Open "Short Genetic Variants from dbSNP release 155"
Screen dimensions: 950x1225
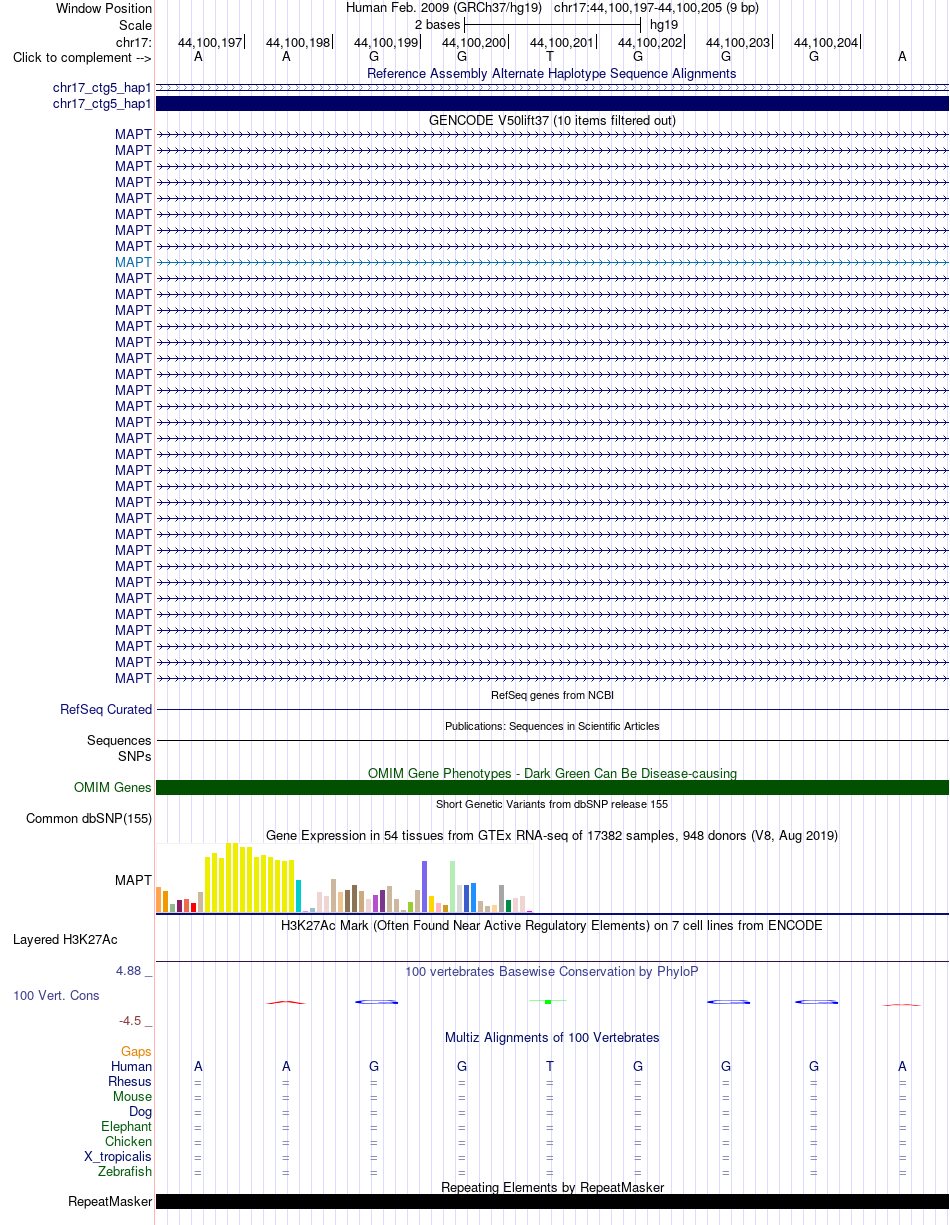[x=552, y=804]
